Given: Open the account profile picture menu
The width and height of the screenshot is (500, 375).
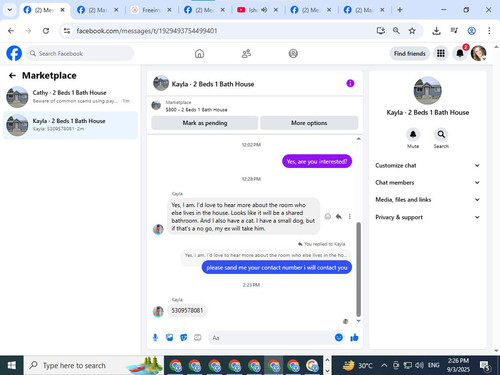Looking at the screenshot, I should [478, 53].
